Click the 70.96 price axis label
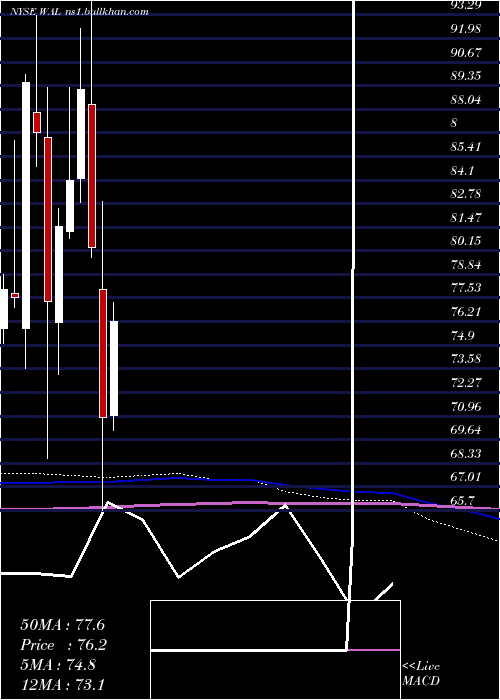The height and width of the screenshot is (700, 500). (x=466, y=406)
